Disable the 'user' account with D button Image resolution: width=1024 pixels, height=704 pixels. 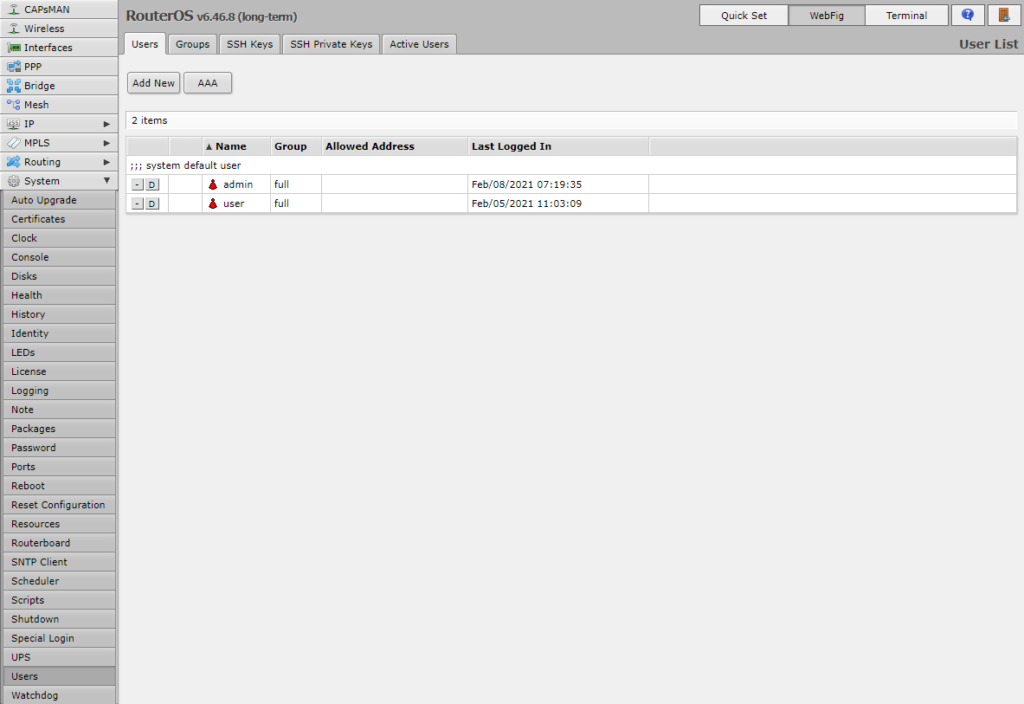click(x=152, y=204)
